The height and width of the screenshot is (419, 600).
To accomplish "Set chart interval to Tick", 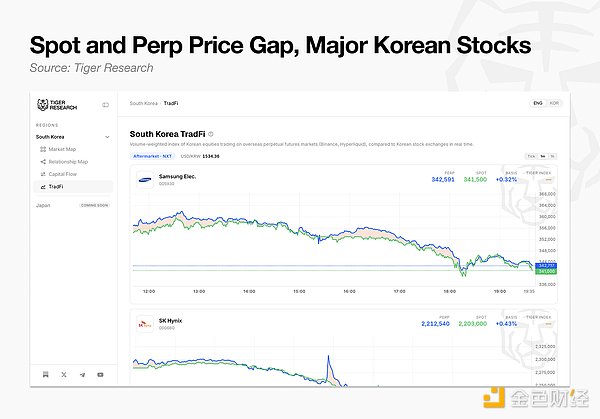I will (531, 156).
